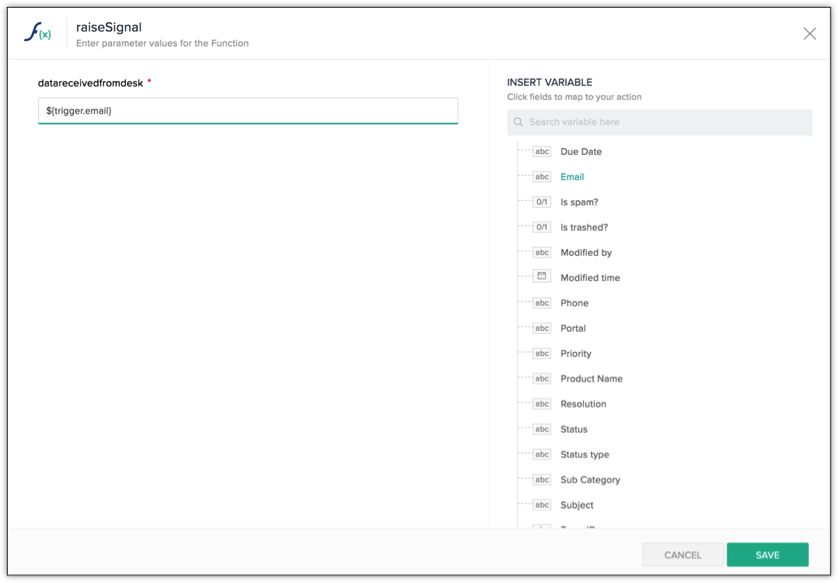Select the Resolution field
The height and width of the screenshot is (583, 838).
click(x=583, y=404)
